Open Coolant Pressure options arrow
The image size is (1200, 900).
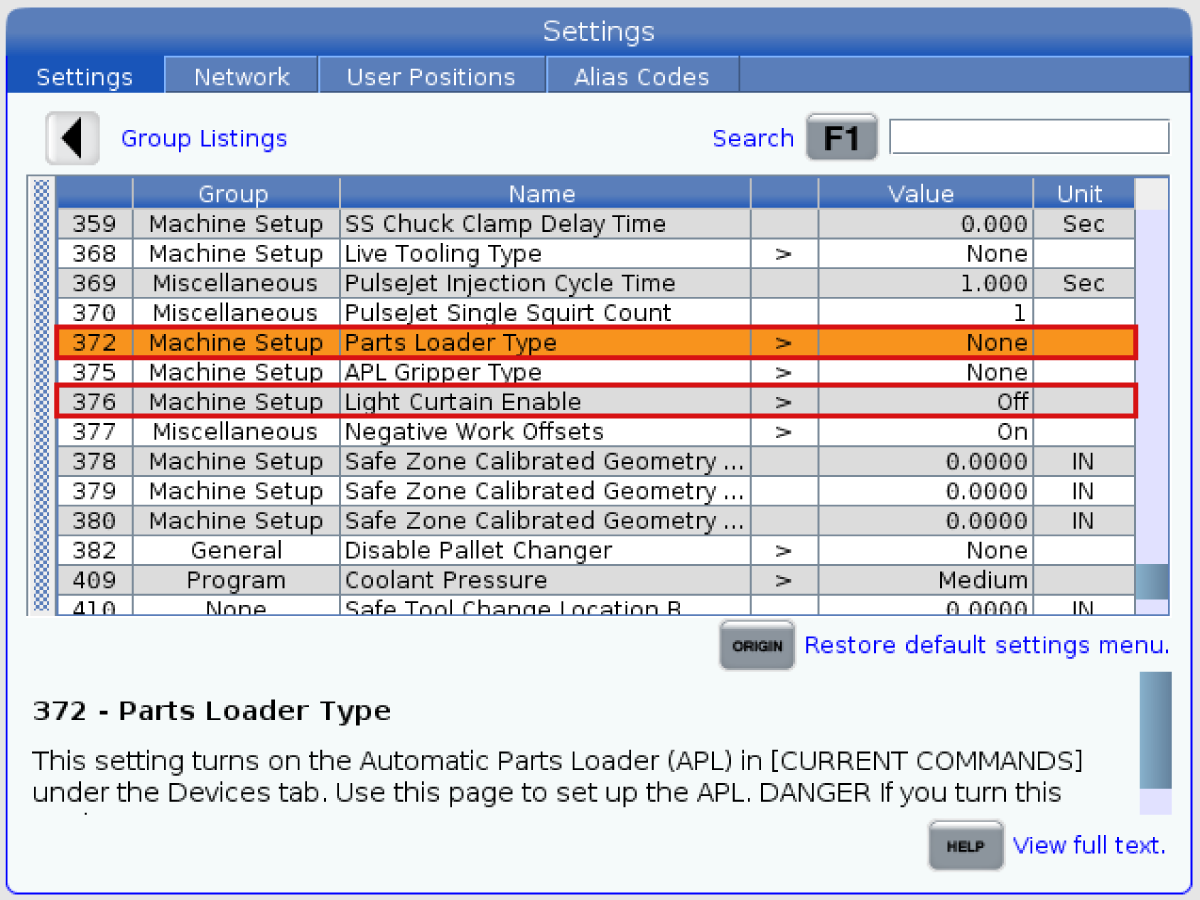(783, 581)
